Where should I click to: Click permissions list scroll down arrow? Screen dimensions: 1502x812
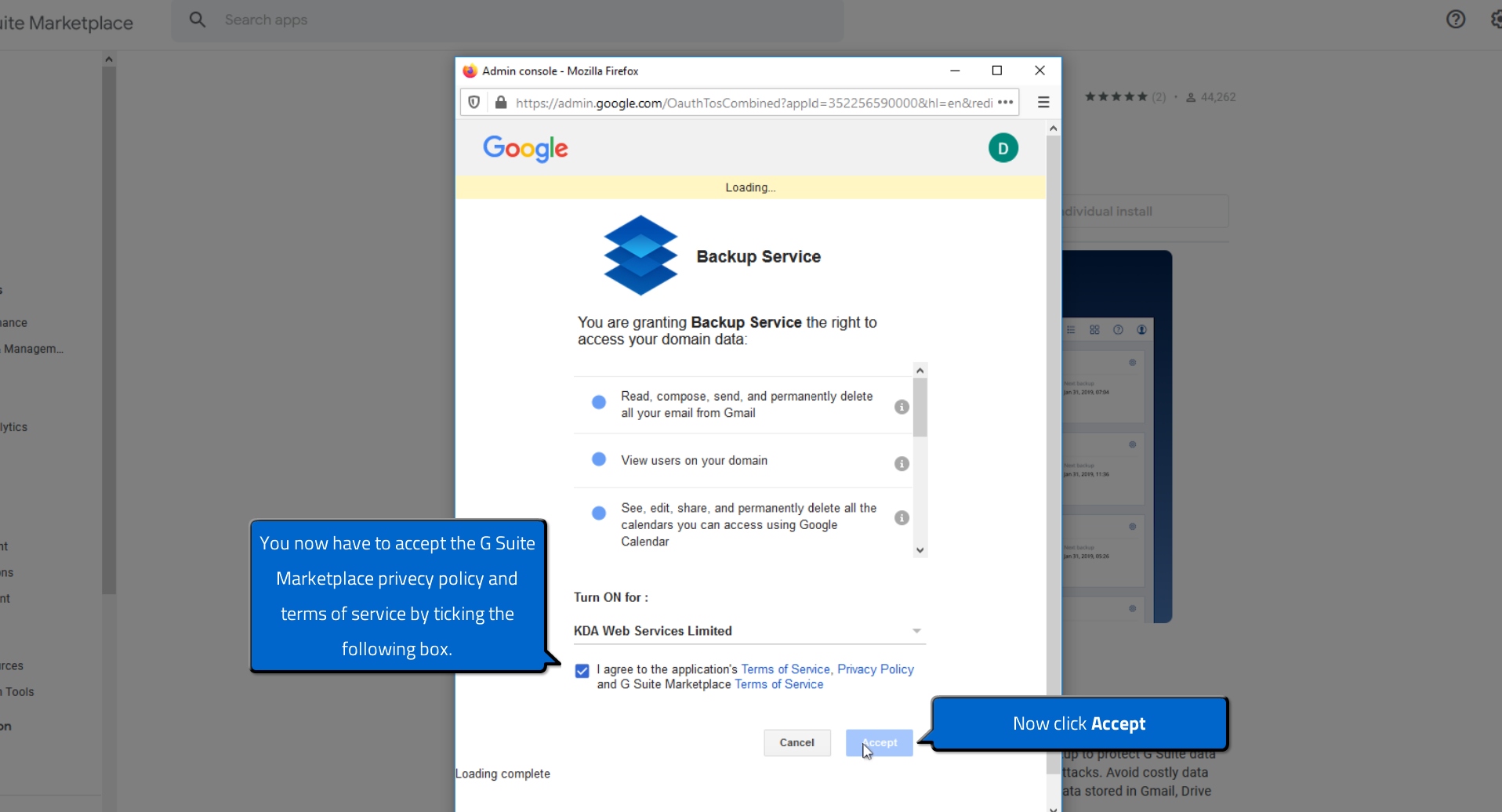920,550
